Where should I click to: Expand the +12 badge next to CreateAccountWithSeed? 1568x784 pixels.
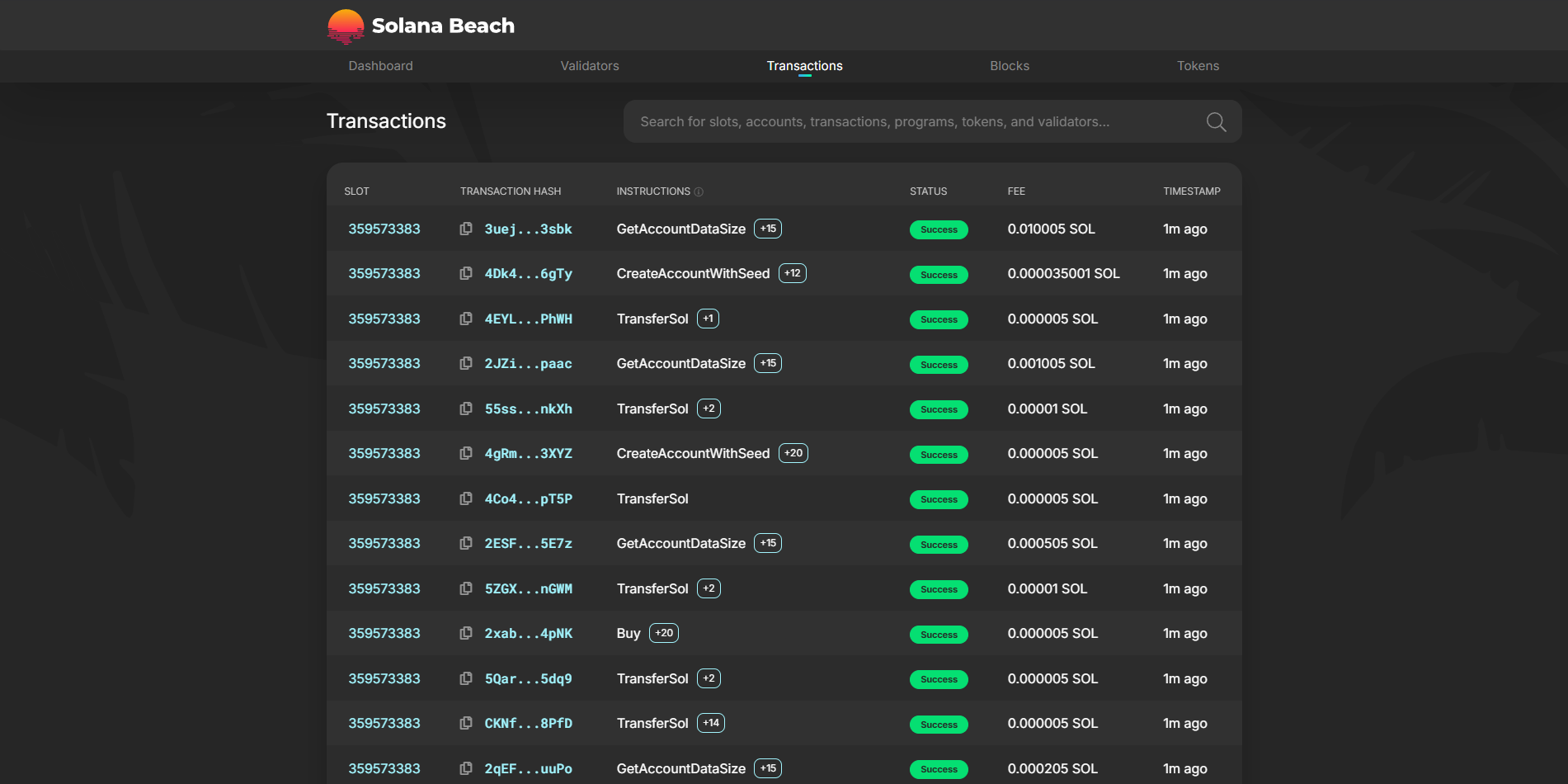click(x=792, y=273)
